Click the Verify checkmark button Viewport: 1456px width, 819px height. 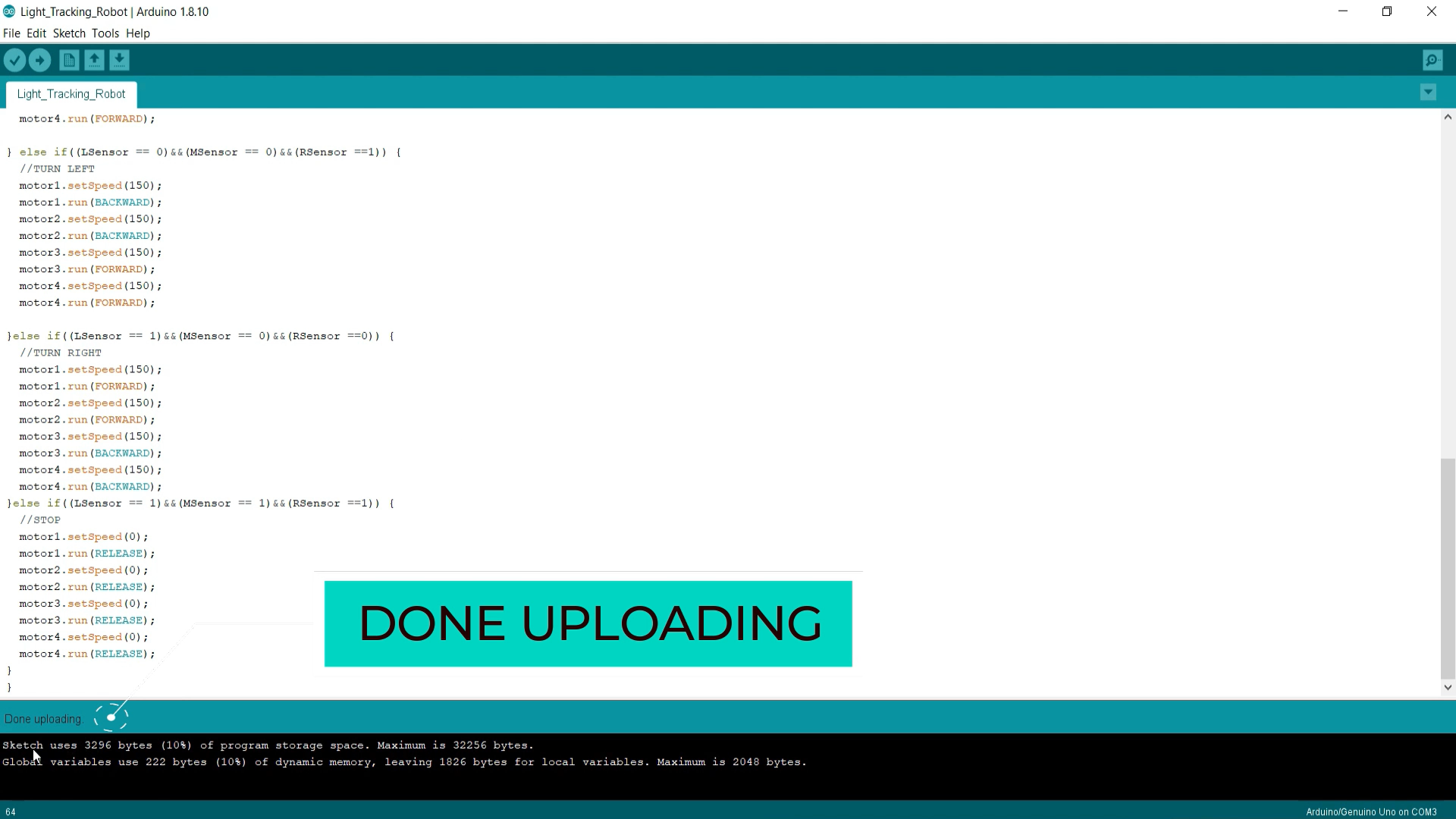tap(14, 60)
